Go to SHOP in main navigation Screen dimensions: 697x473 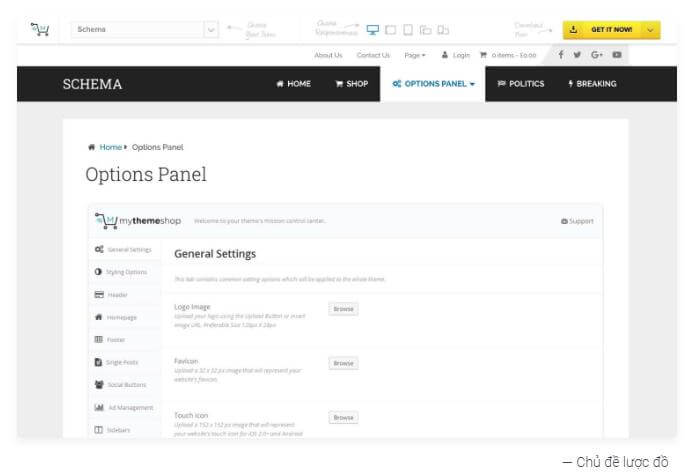(x=352, y=84)
